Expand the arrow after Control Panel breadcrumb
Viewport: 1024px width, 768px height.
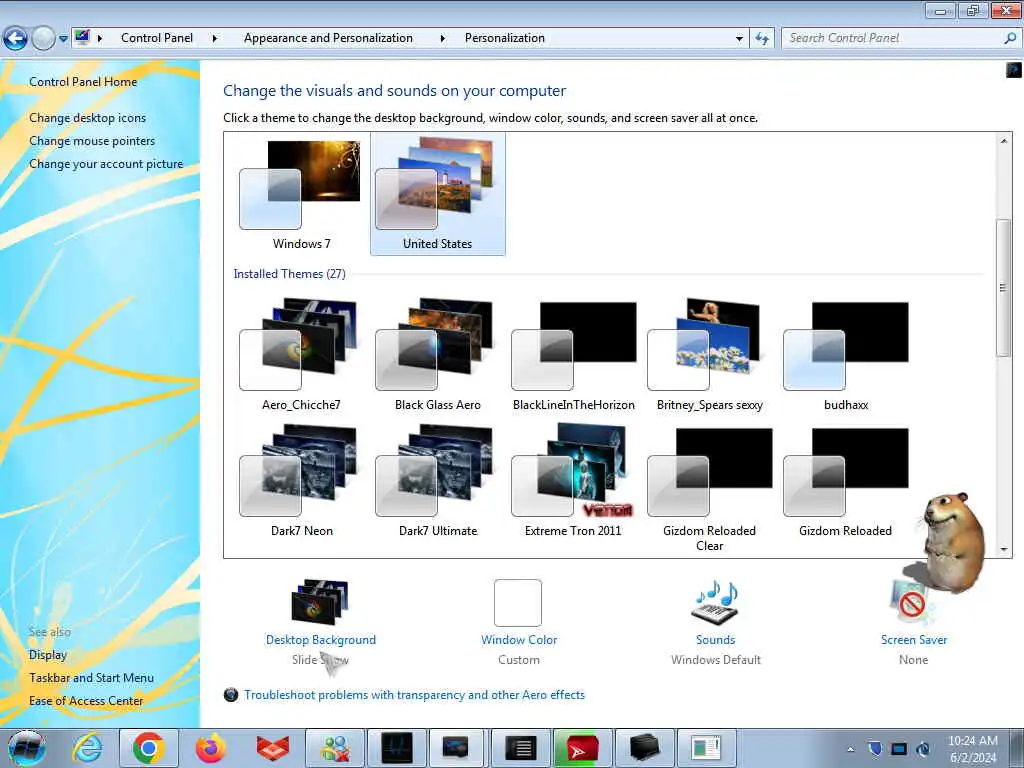214,38
